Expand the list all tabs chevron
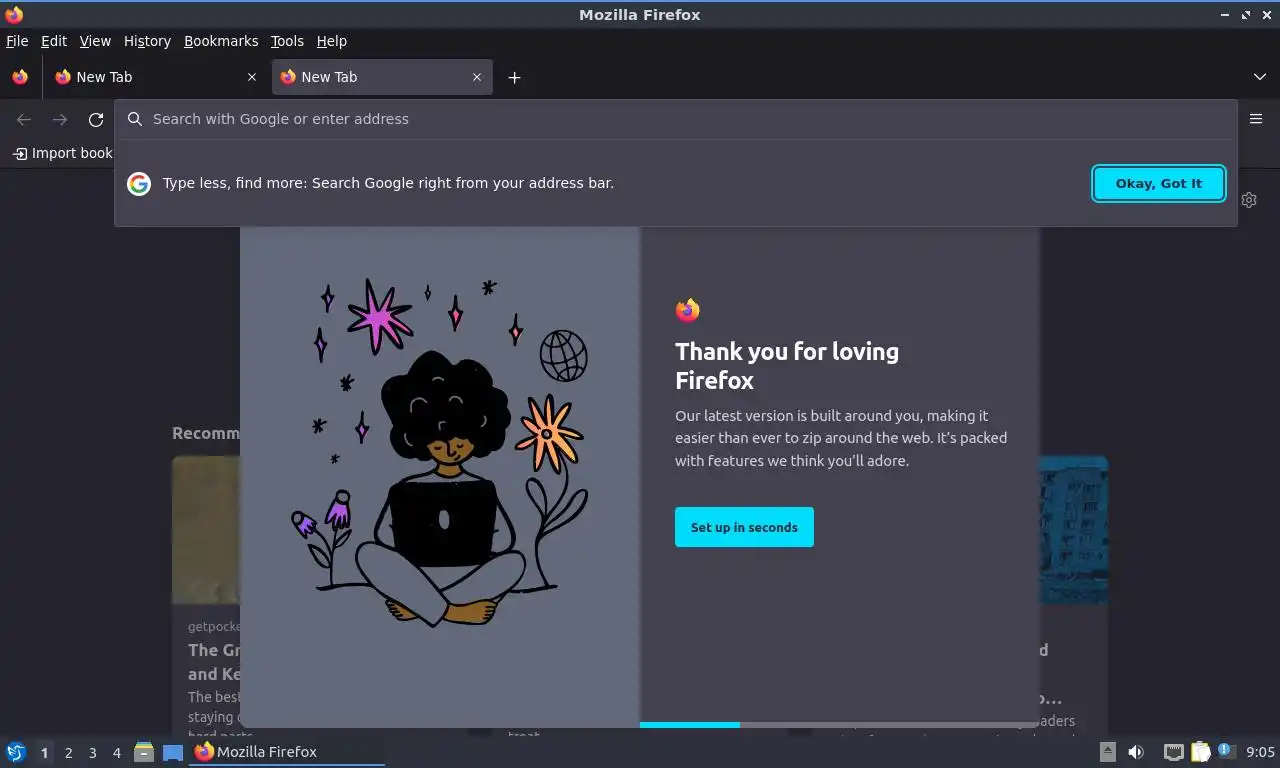Image resolution: width=1280 pixels, height=768 pixels. tap(1260, 77)
